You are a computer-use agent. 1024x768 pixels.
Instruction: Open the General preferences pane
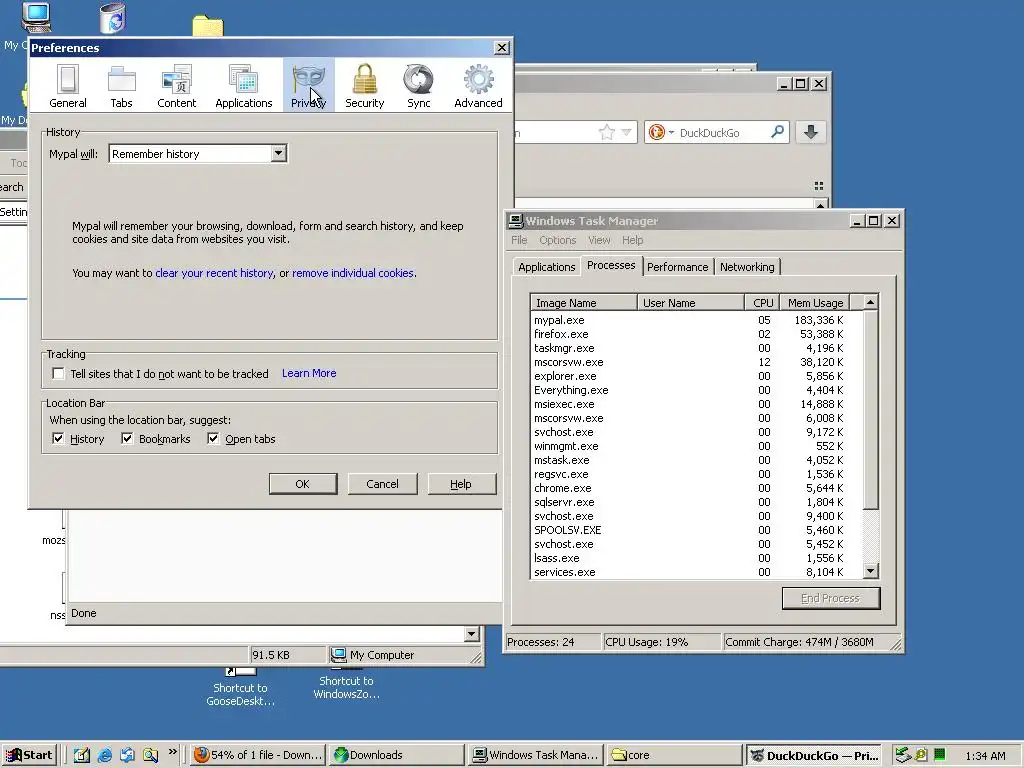coord(67,86)
